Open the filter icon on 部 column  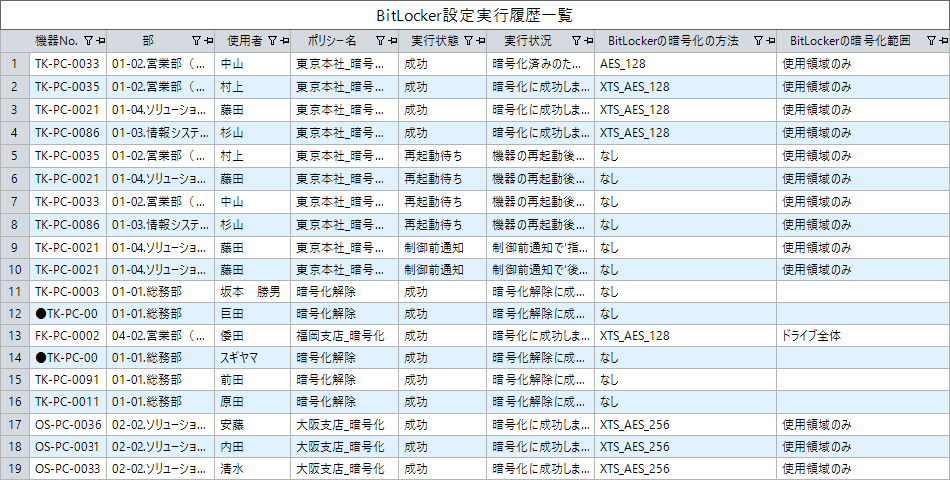(x=196, y=41)
